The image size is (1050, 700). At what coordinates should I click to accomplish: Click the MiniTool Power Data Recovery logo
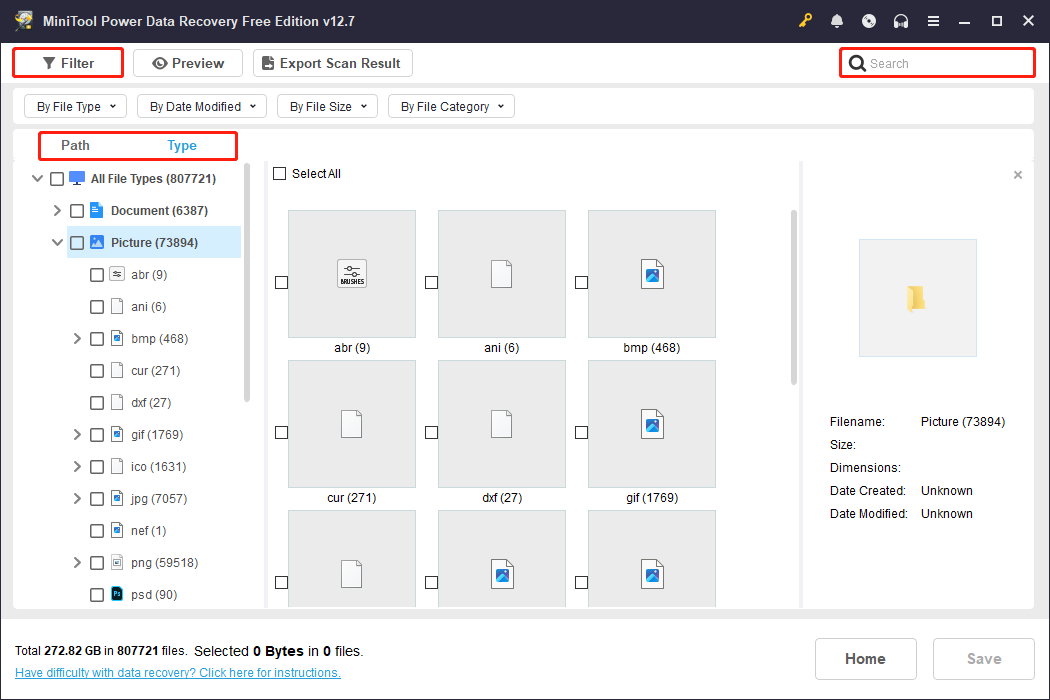24,20
